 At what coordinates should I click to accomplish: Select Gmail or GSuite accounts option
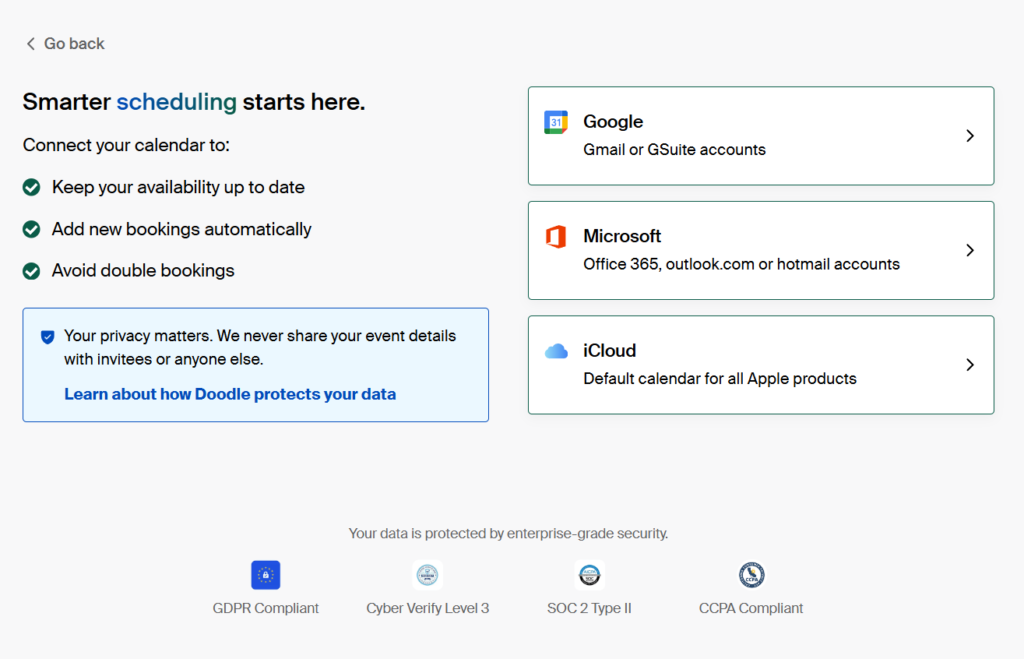coord(674,150)
